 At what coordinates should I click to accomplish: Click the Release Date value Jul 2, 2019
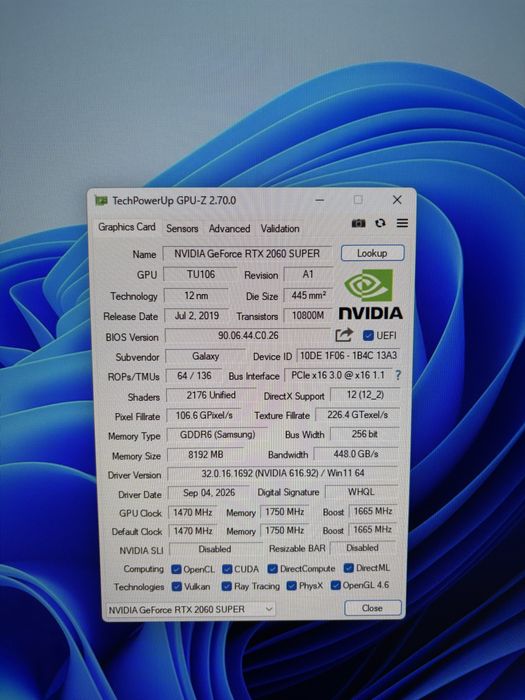tap(196, 316)
